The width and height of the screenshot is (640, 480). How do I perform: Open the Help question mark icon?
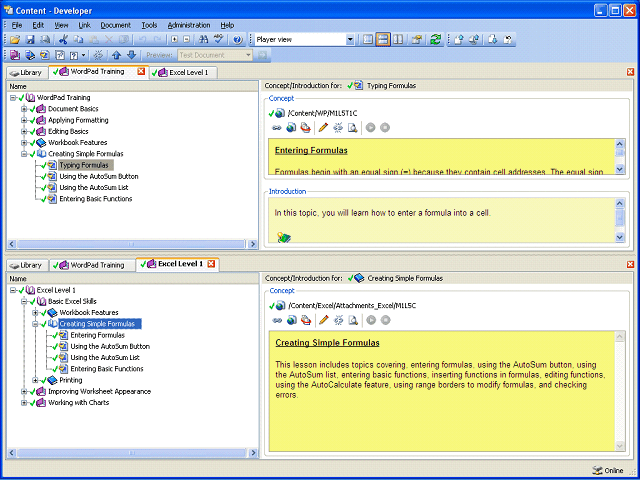point(238,40)
